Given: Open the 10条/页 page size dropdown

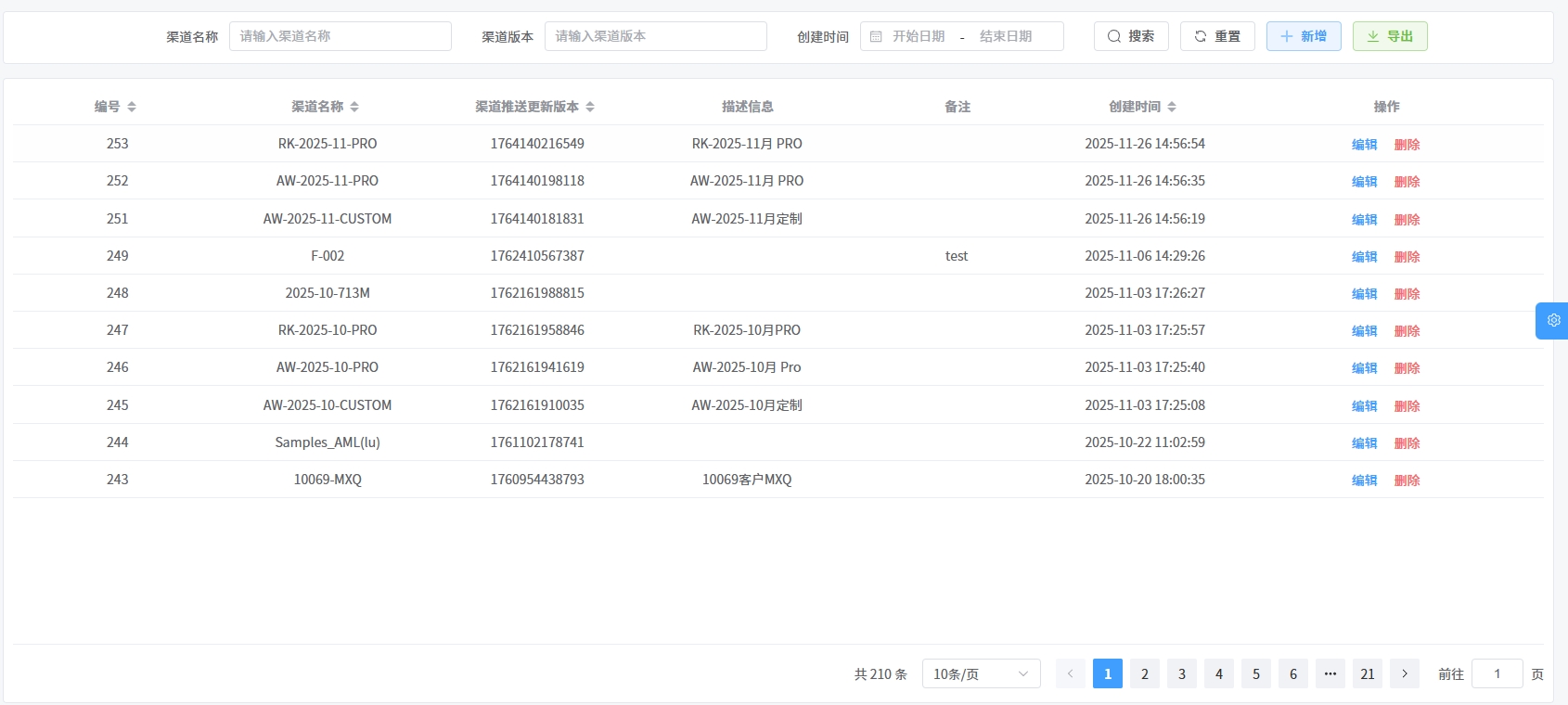Looking at the screenshot, I should (x=981, y=673).
